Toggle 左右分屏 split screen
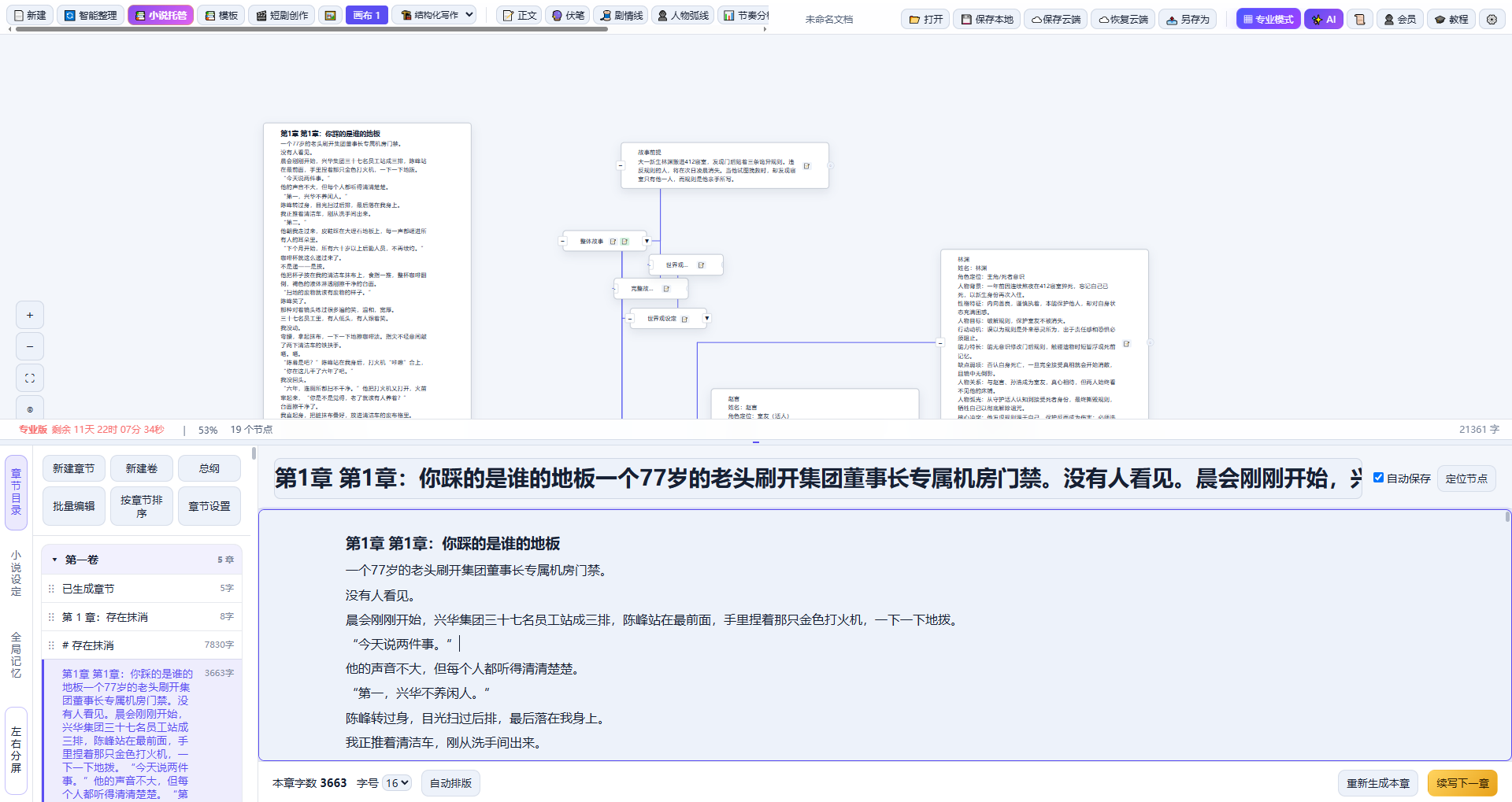This screenshot has width=1512, height=802. point(16,750)
